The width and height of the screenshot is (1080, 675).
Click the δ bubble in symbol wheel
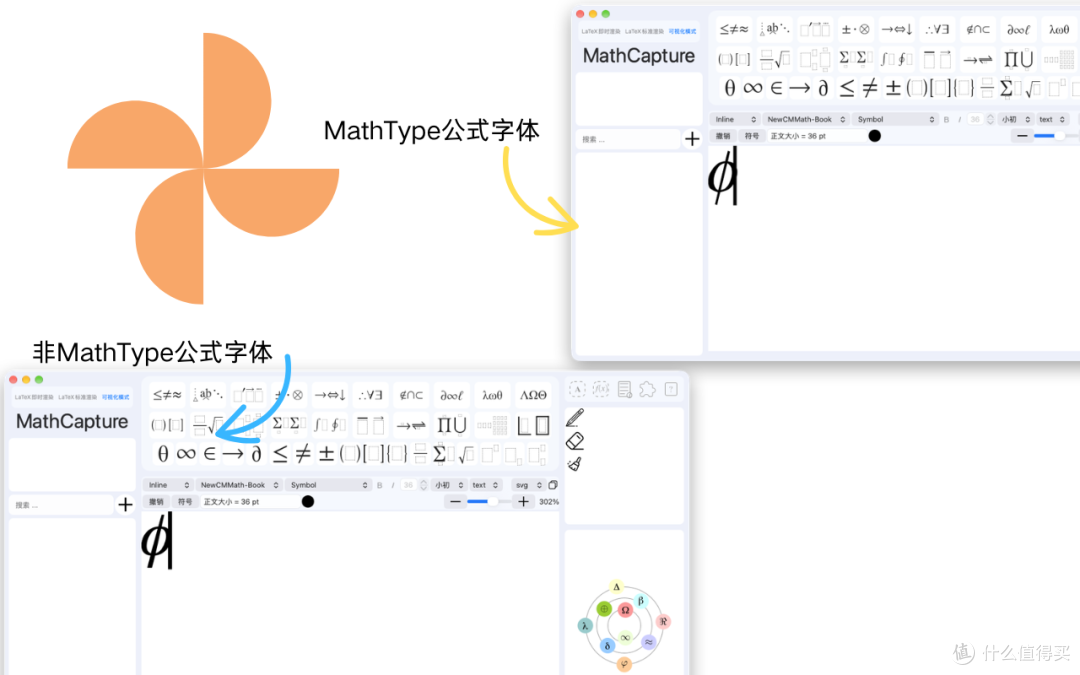[x=607, y=645]
